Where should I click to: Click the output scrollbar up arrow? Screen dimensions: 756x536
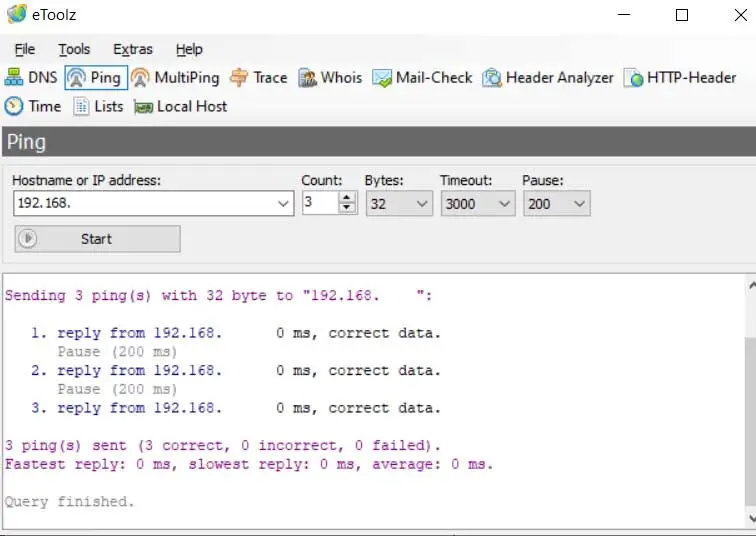tap(751, 285)
